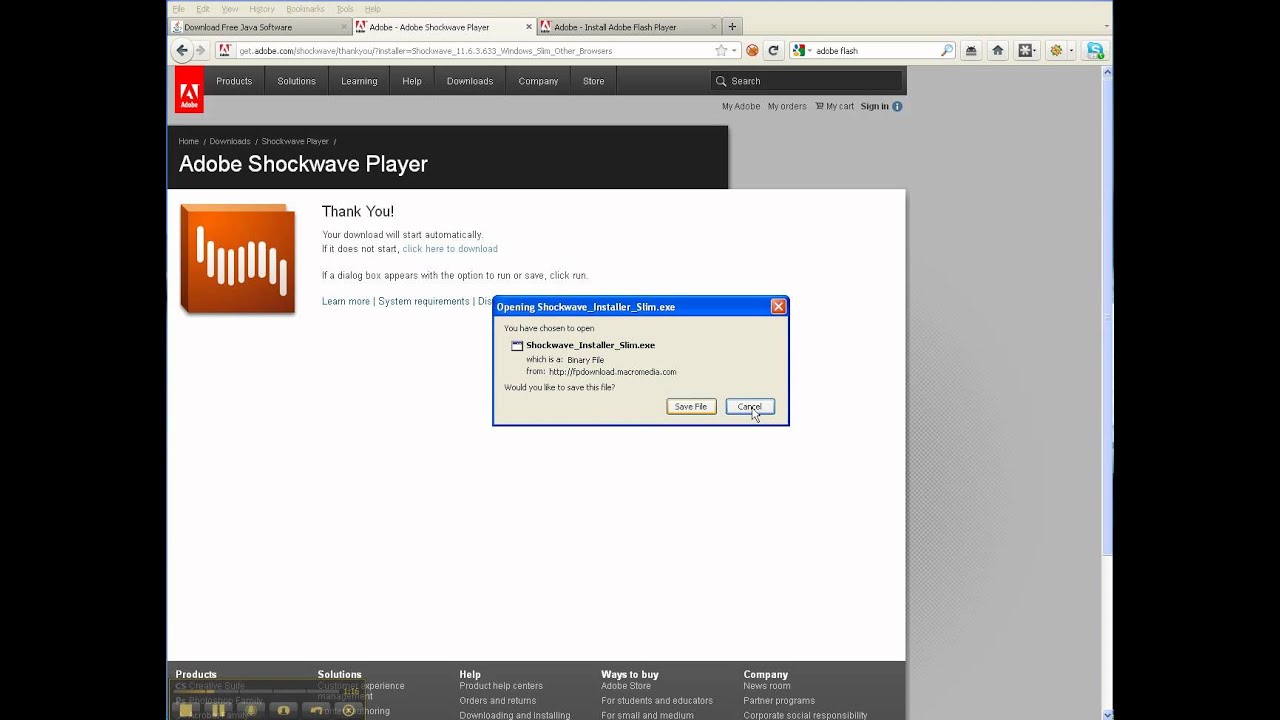Open News room footer link
The height and width of the screenshot is (720, 1280).
767,686
